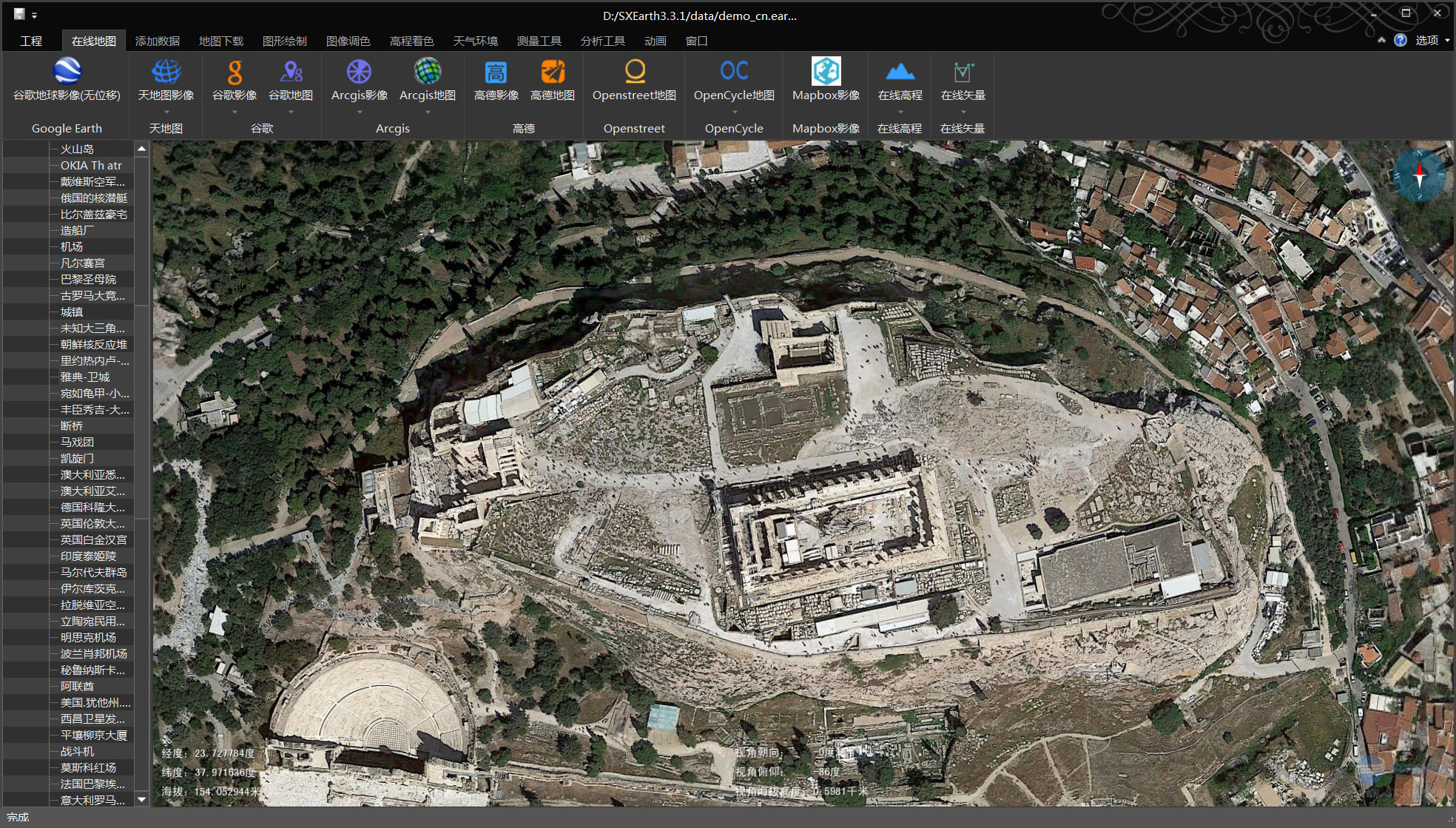Open Google Earth imagery (no offset) icon

pyautogui.click(x=67, y=72)
